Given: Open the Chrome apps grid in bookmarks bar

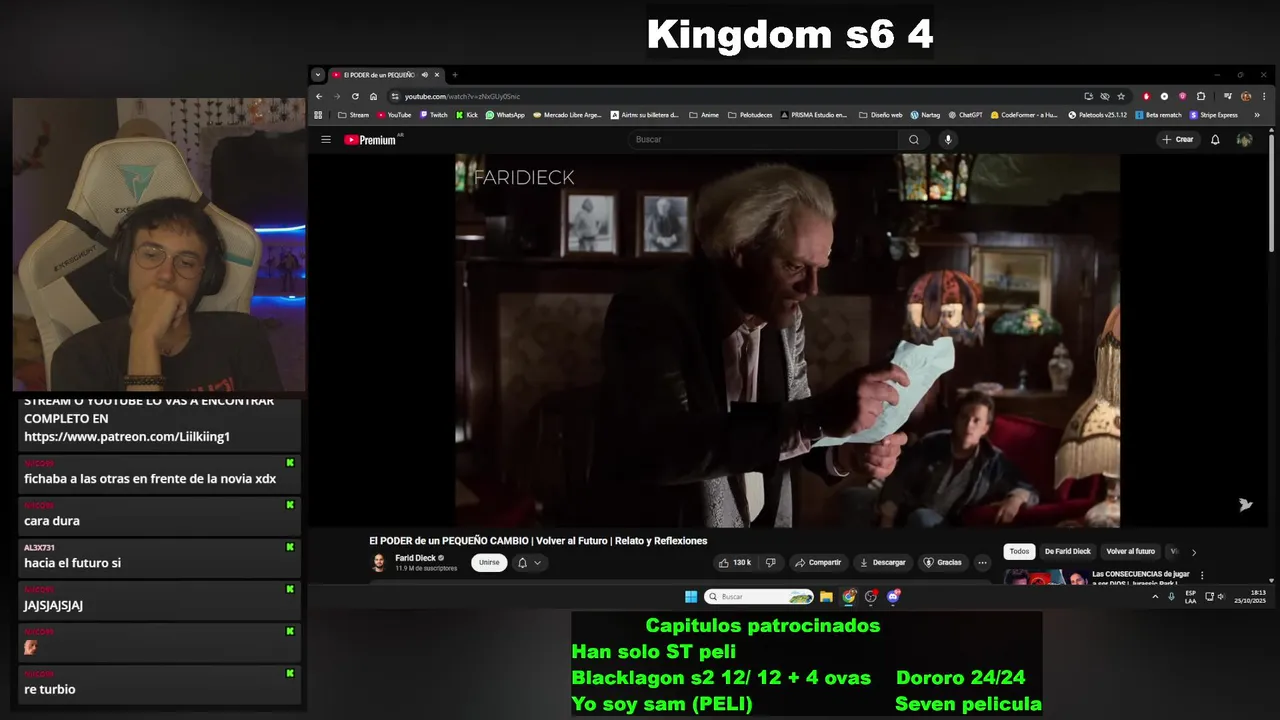Looking at the screenshot, I should (x=319, y=115).
